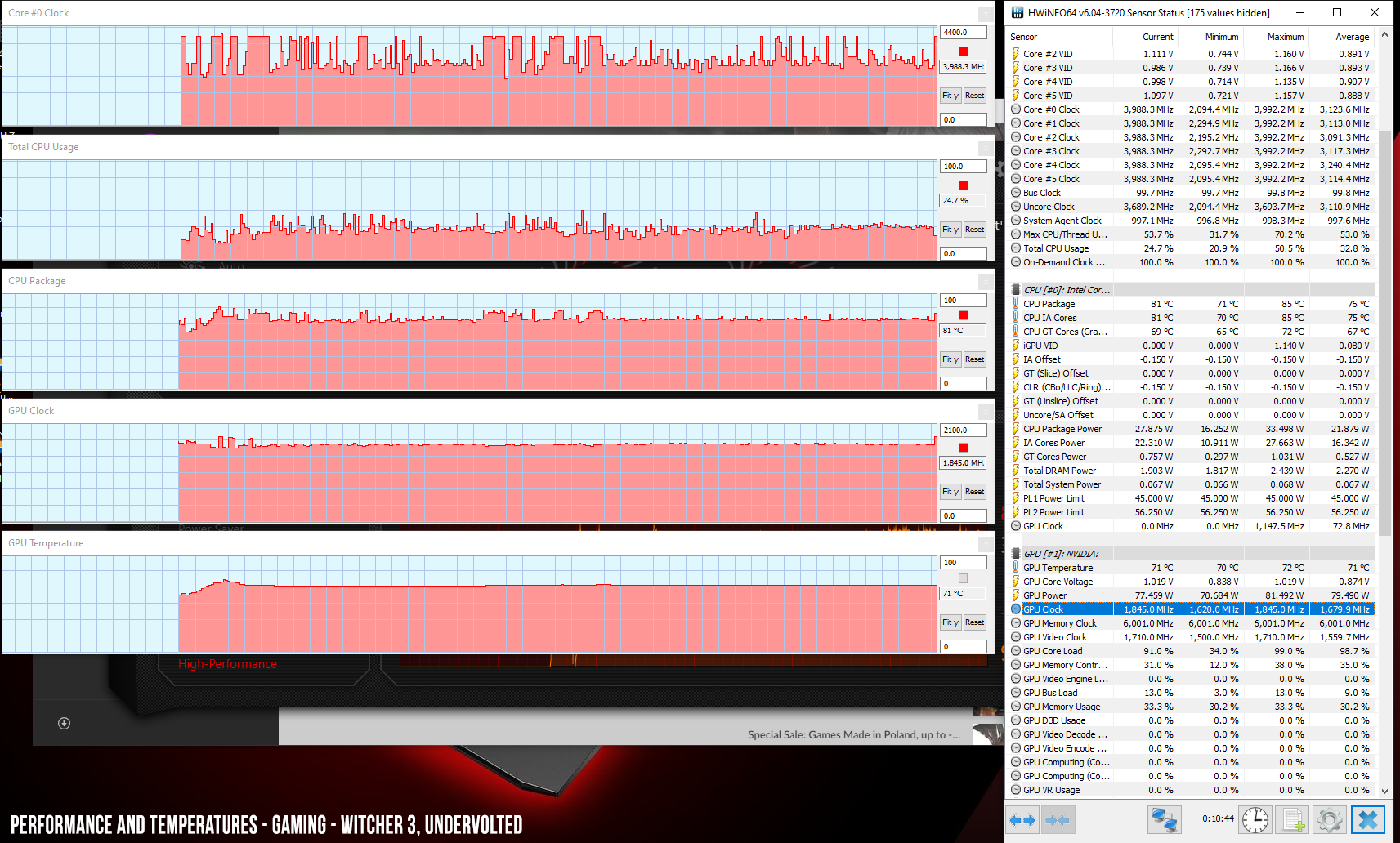Click the chip icon beside GPU [#1] NVIDIA group
The image size is (1400, 843).
coord(1016,554)
